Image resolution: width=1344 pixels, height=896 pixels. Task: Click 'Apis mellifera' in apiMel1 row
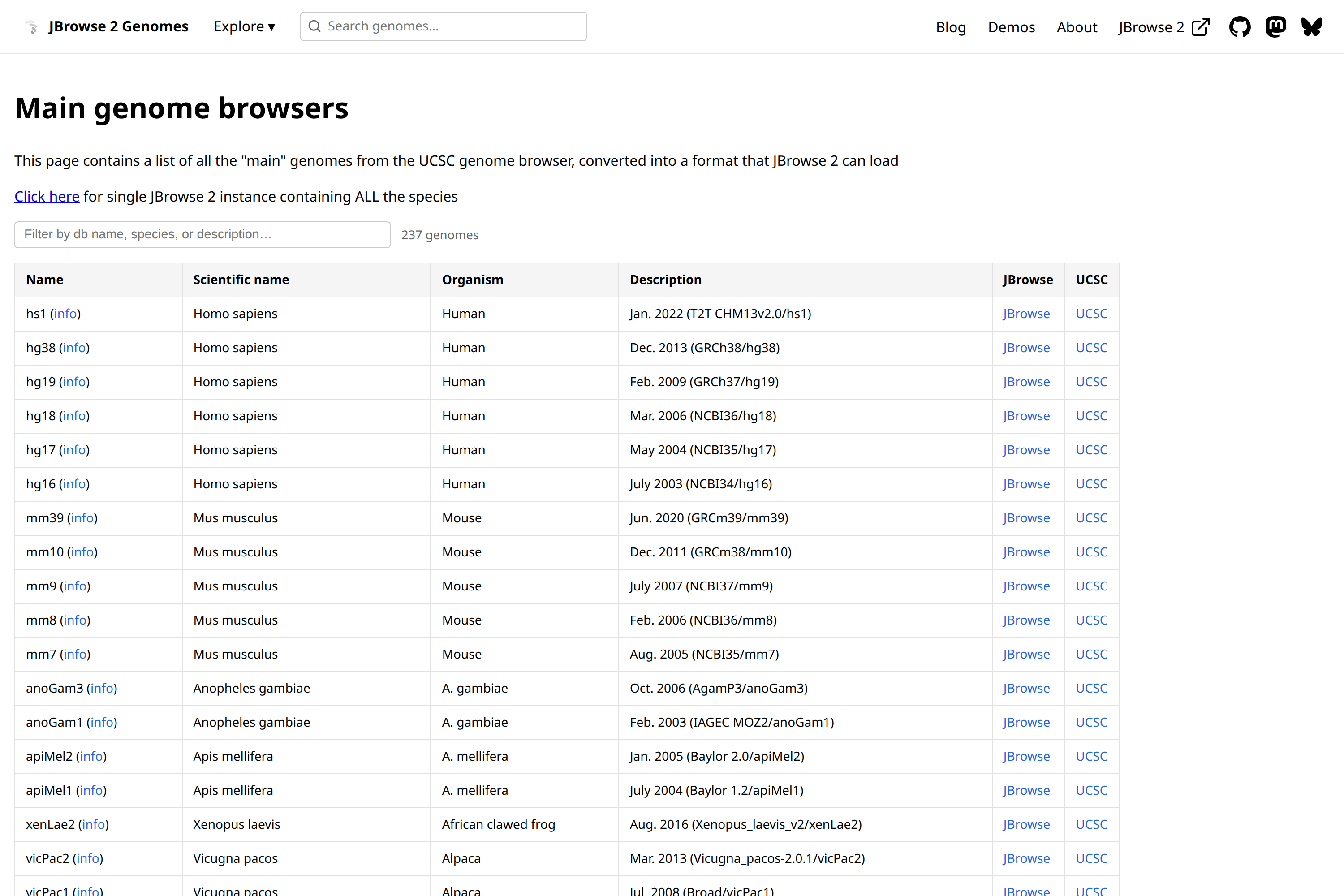[x=233, y=790]
